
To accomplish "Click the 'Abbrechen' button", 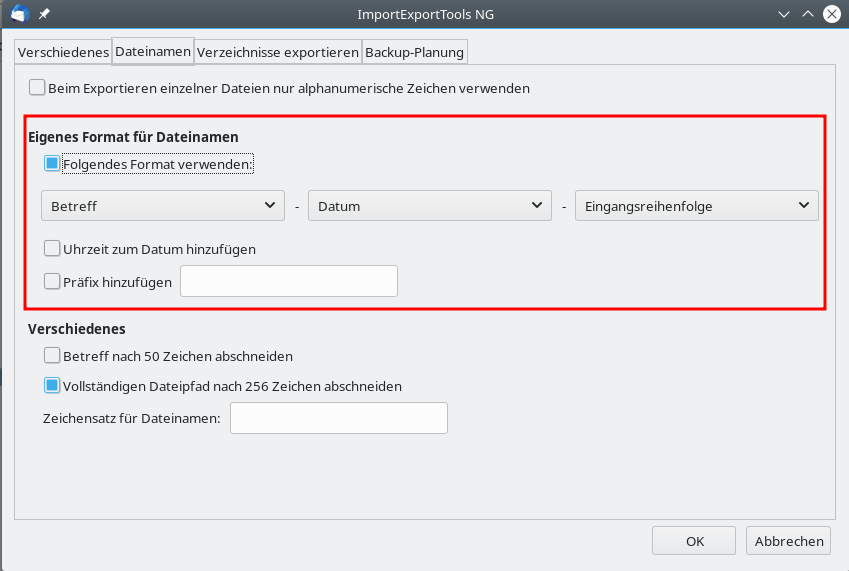I will click(788, 541).
